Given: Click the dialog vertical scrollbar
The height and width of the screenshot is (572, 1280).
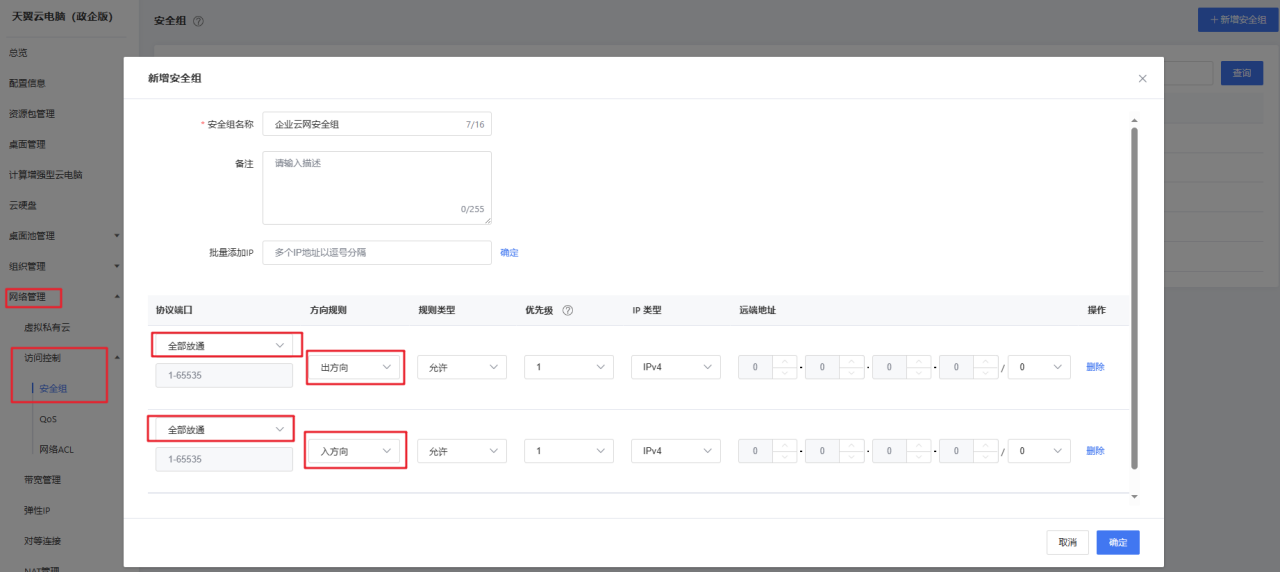Looking at the screenshot, I should click(1134, 297).
